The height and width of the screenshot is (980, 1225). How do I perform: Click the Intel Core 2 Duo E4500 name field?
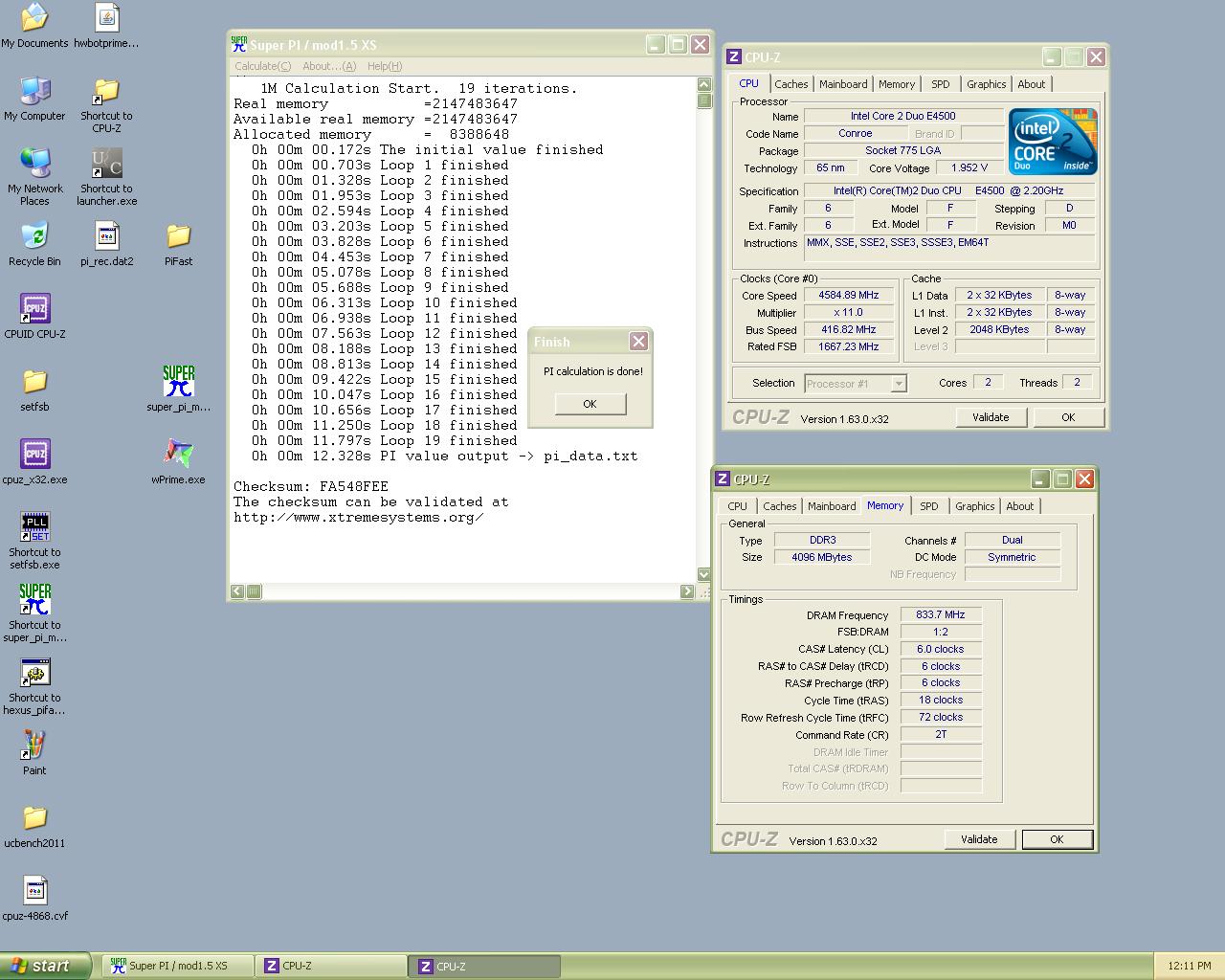pyautogui.click(x=903, y=116)
